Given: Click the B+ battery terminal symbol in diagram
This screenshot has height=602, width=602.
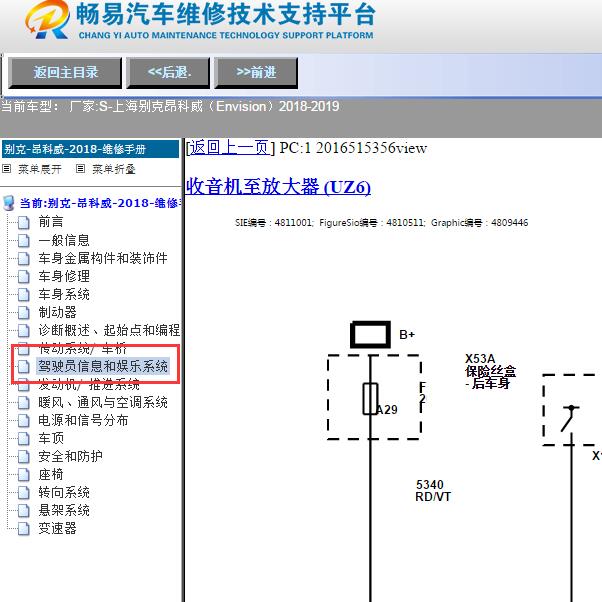Looking at the screenshot, I should pos(370,335).
